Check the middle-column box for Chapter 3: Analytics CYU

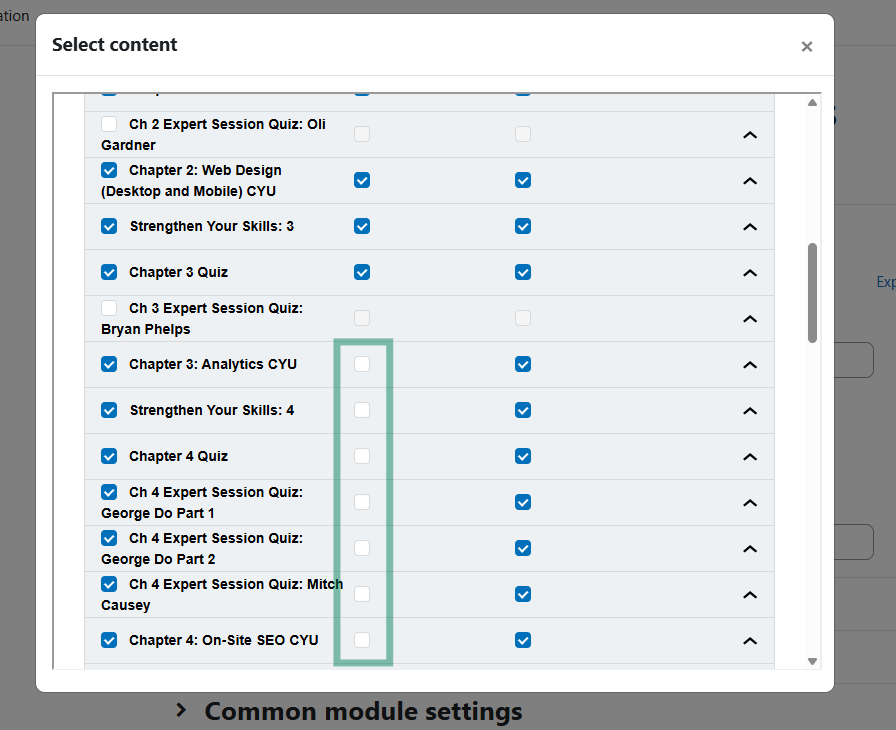coord(362,364)
